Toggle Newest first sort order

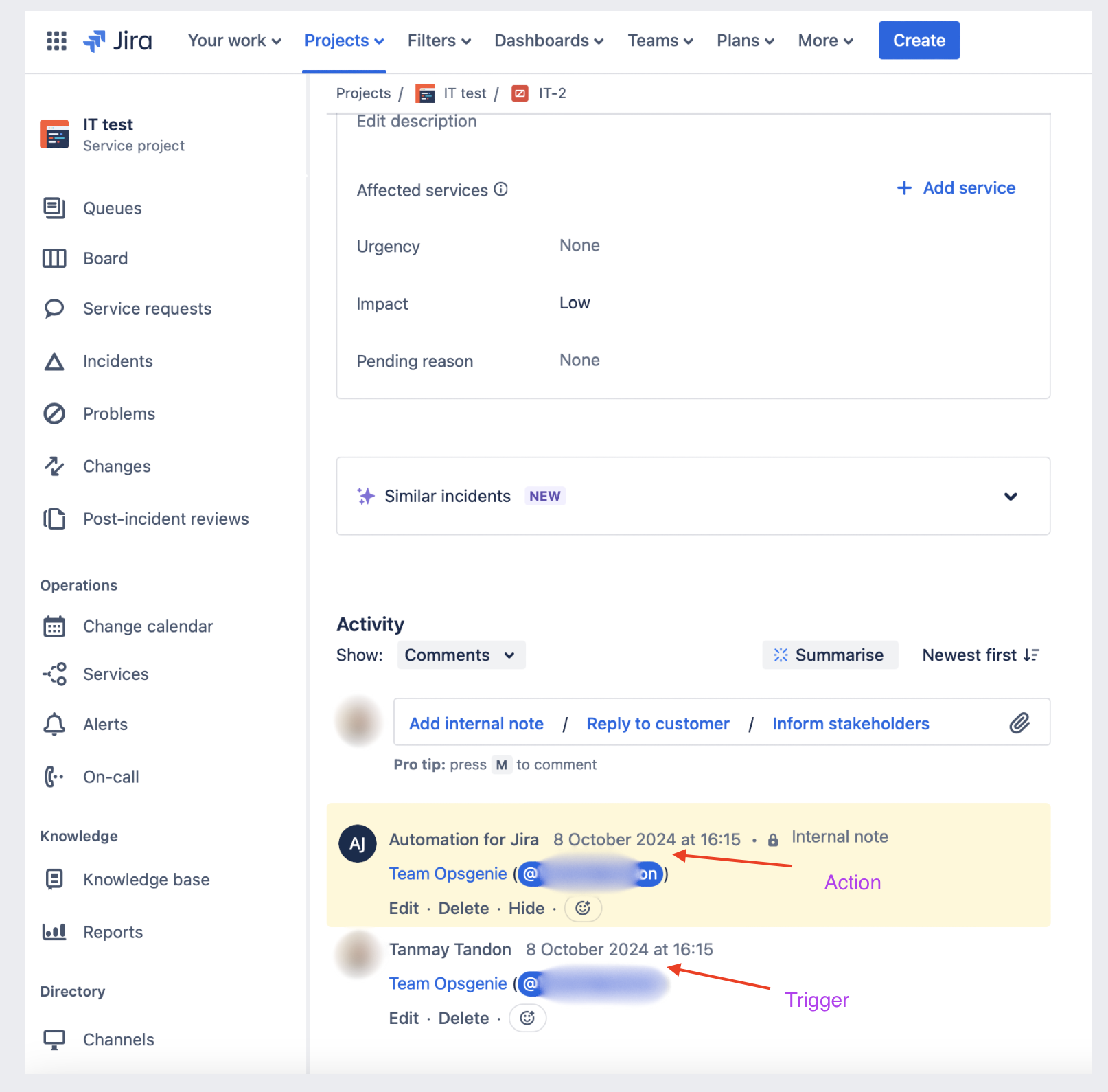(x=980, y=655)
